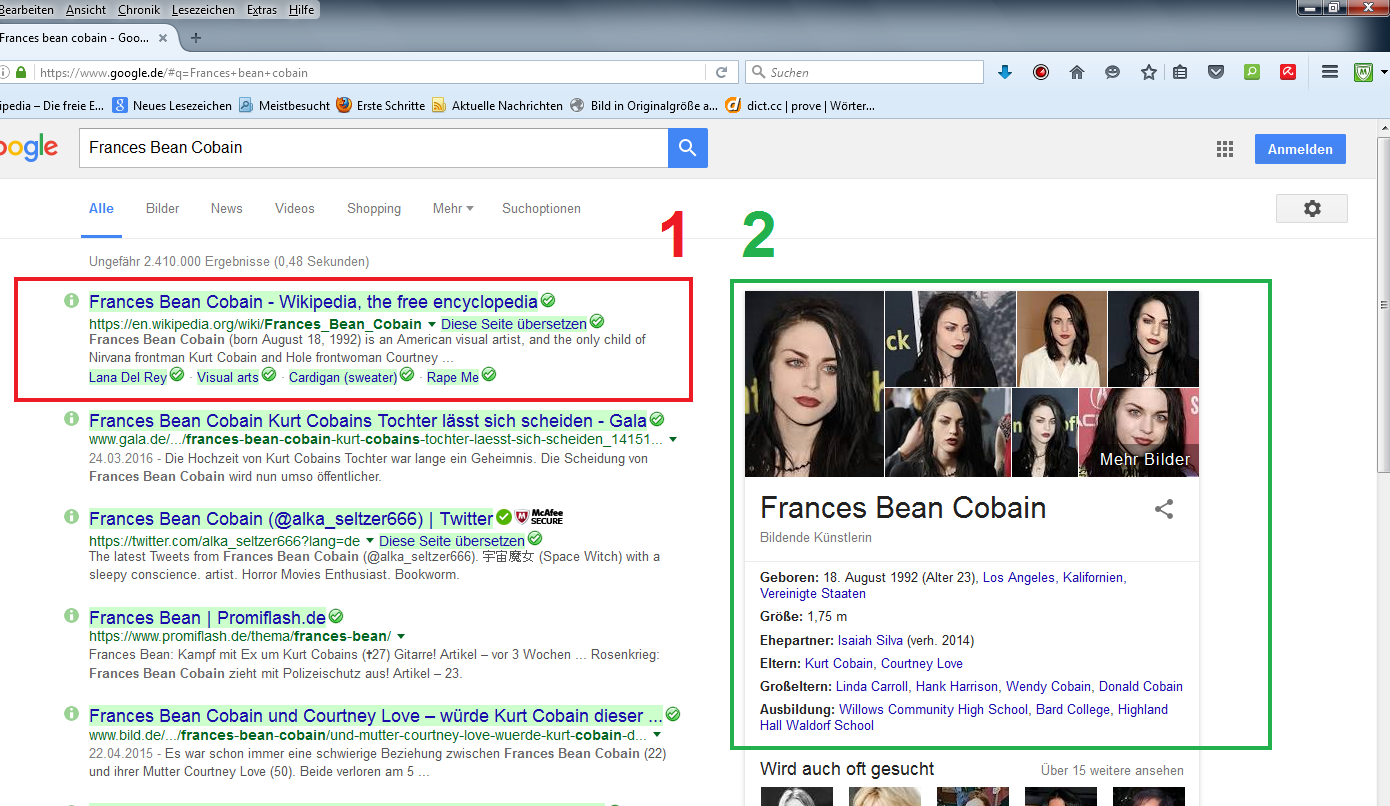This screenshot has width=1390, height=806.
Task: Open the Firefox hamburger menu
Action: pyautogui.click(x=1330, y=72)
